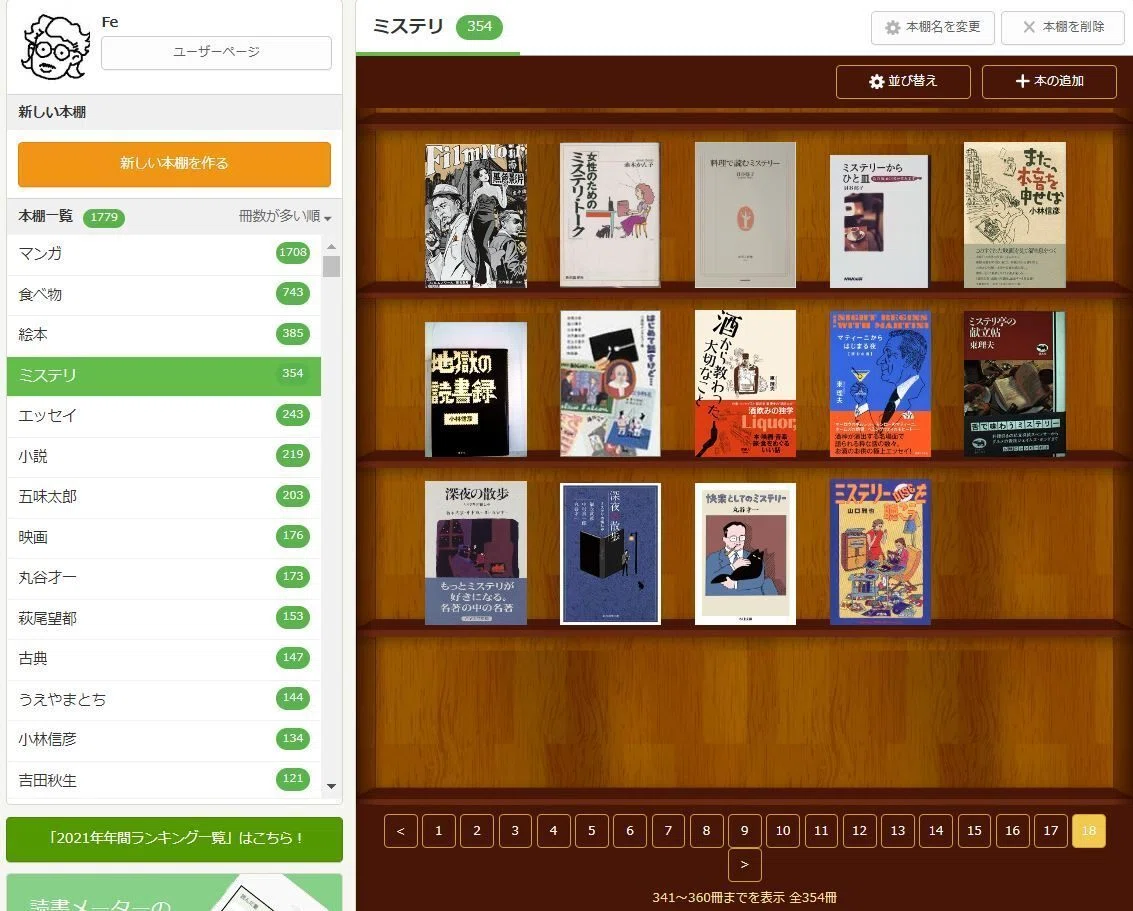This screenshot has width=1133, height=911.
Task: Select the 古典 bookshelf
Action: pos(164,658)
